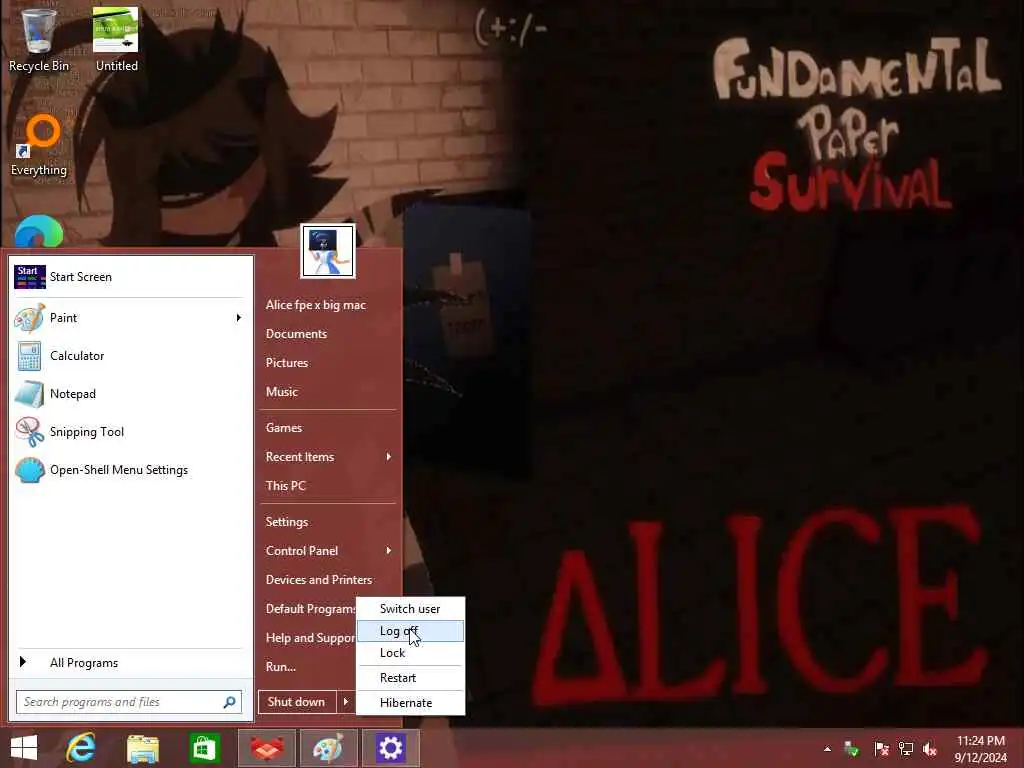Click the Shut down button
This screenshot has width=1024, height=768.
pos(296,702)
